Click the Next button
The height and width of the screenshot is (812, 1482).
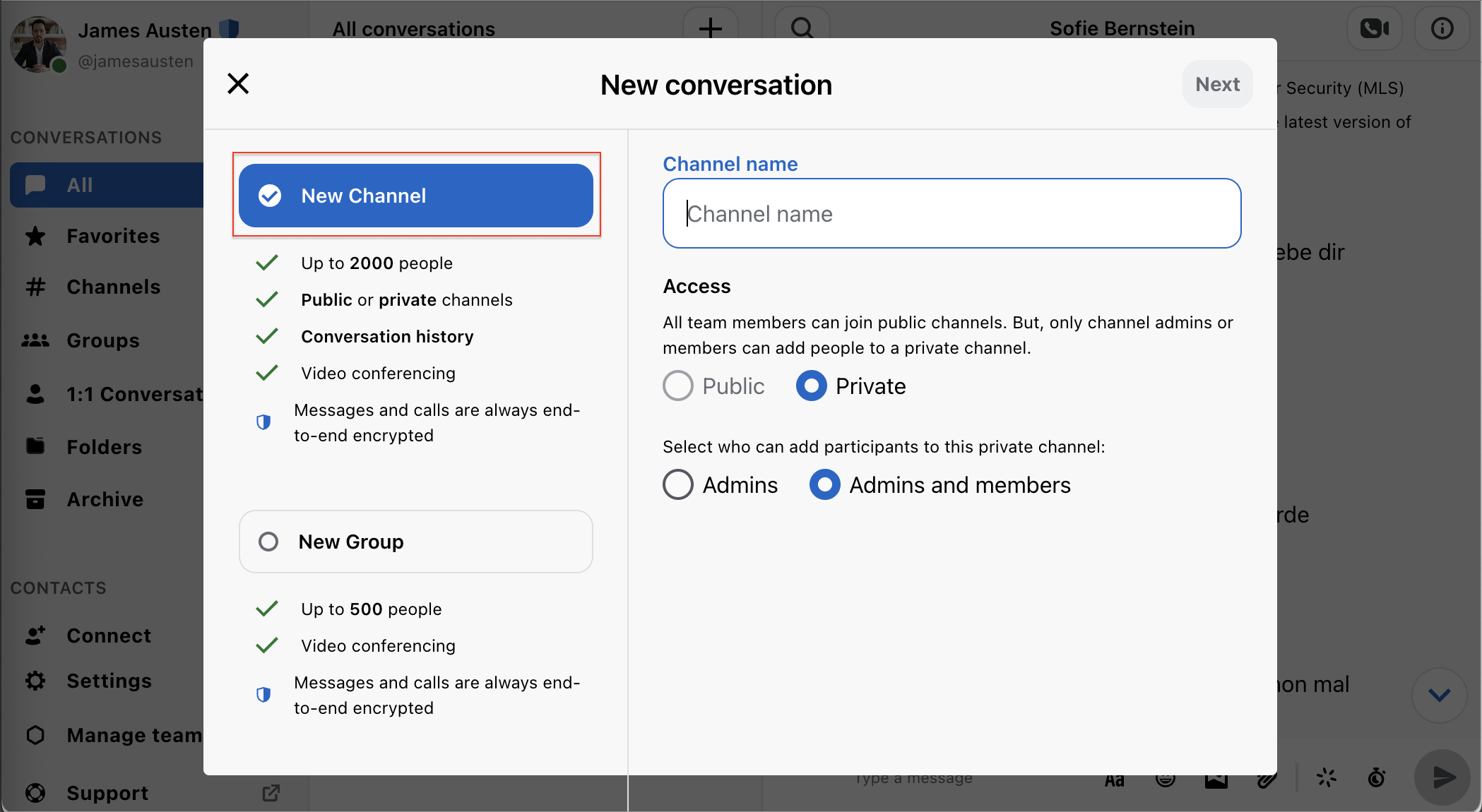pyautogui.click(x=1217, y=84)
